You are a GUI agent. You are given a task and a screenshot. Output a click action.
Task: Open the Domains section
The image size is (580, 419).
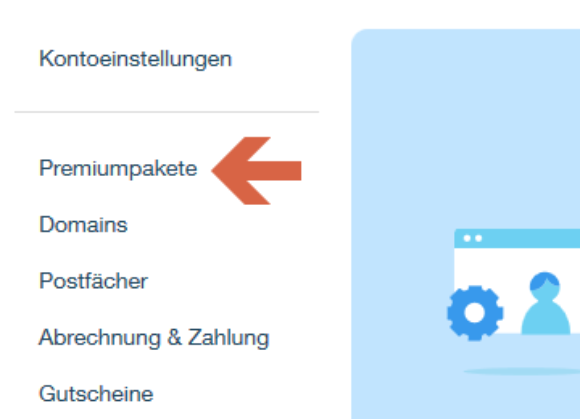pos(83,224)
